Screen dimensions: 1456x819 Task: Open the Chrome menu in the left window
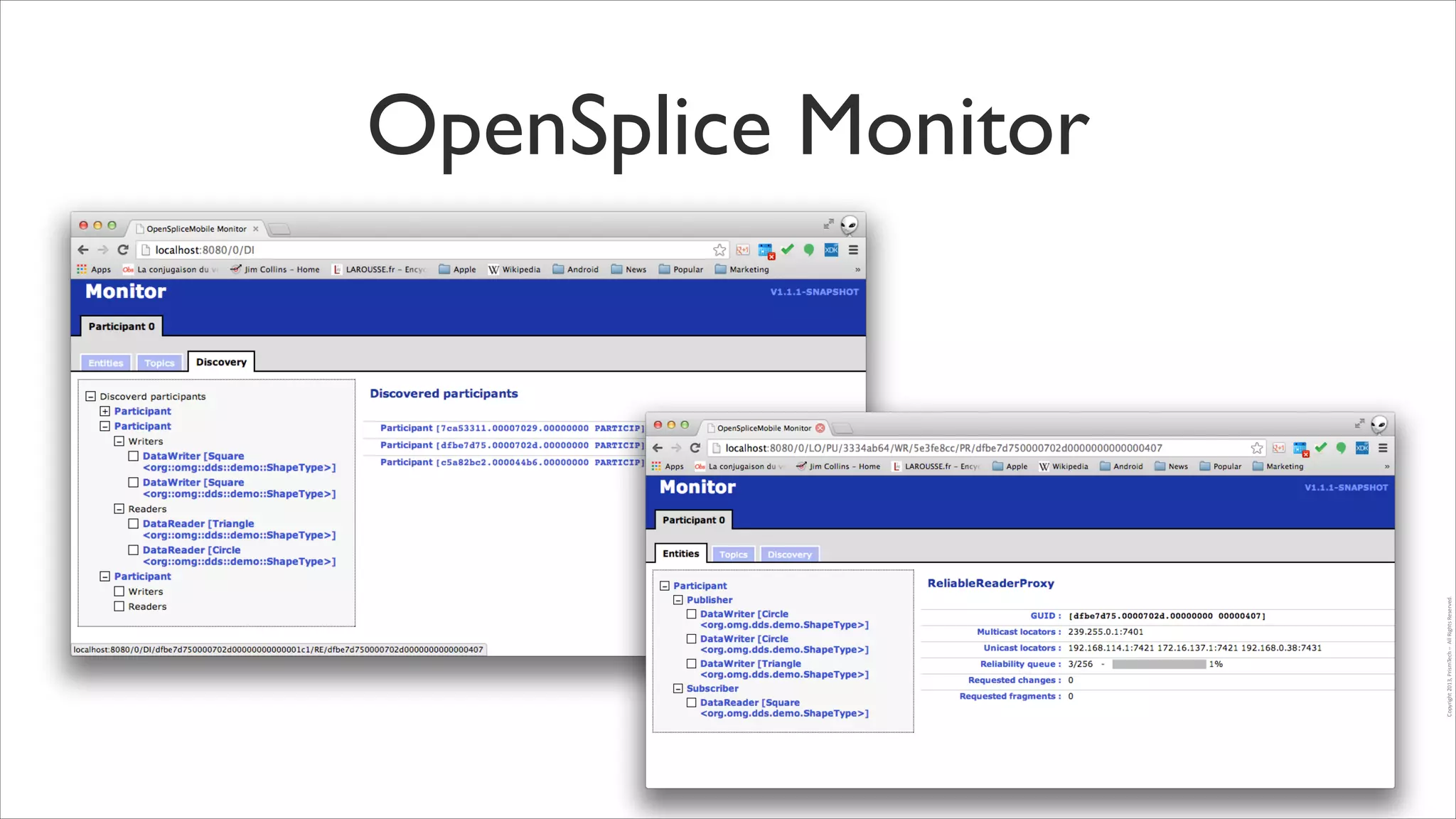point(853,250)
